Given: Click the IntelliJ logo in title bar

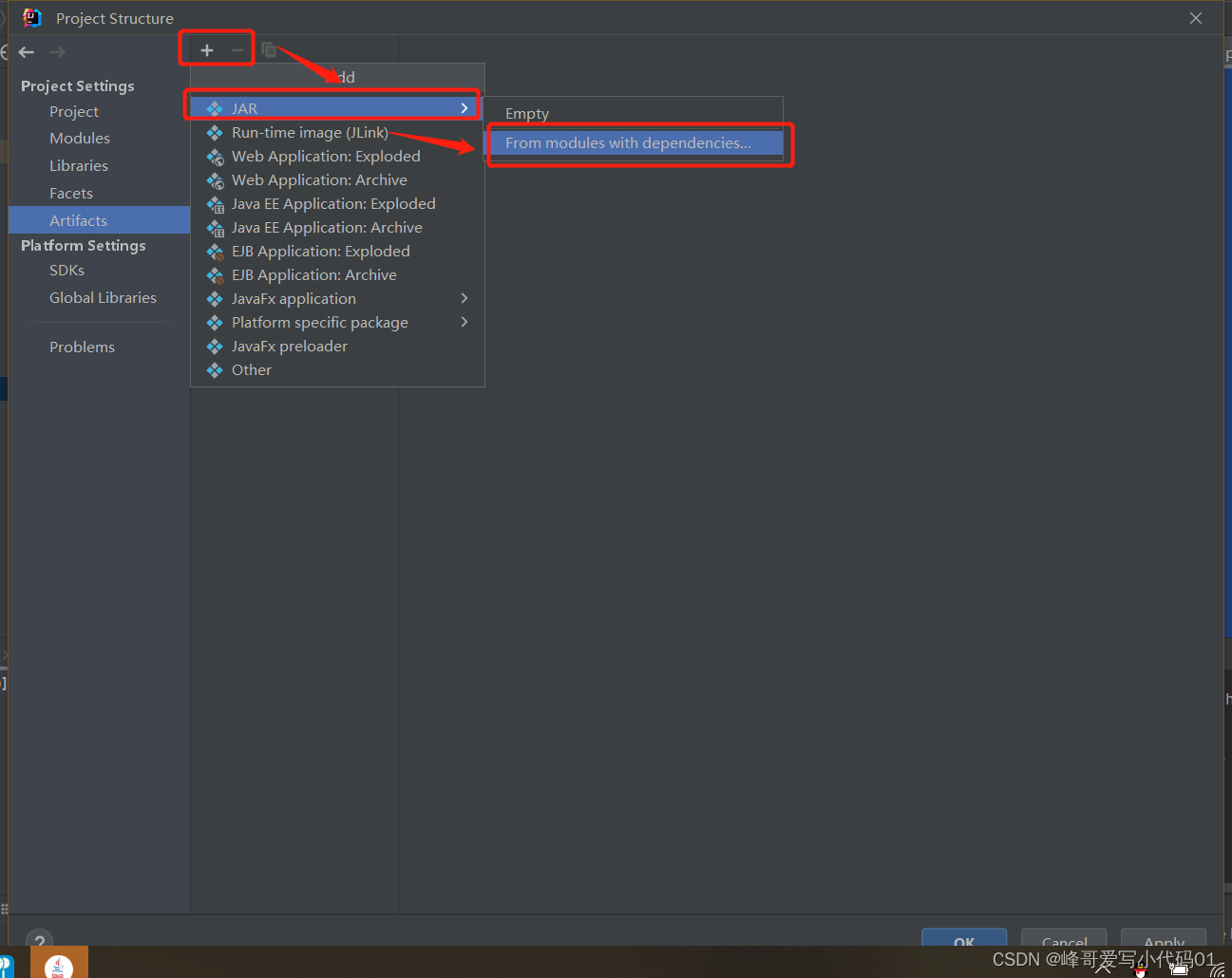Looking at the screenshot, I should coord(31,18).
